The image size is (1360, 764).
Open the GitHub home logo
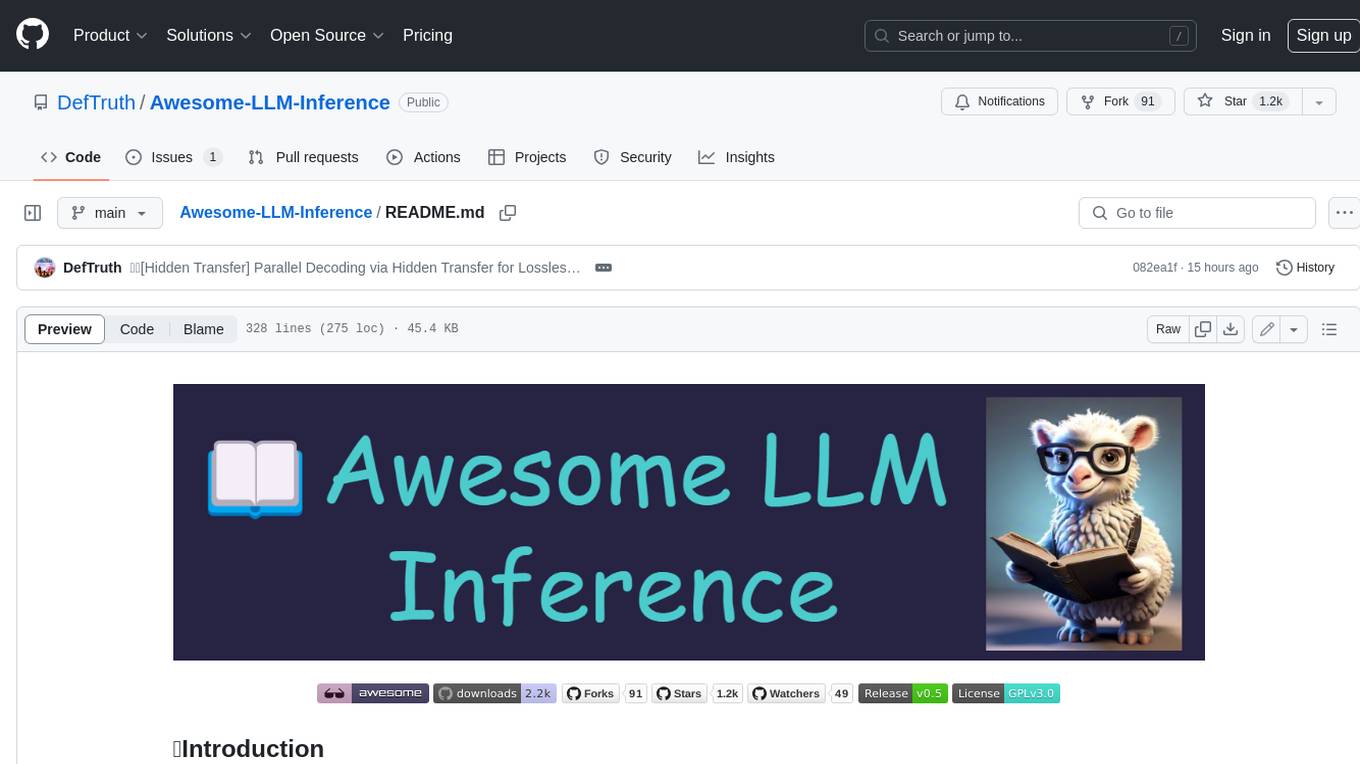[x=32, y=35]
